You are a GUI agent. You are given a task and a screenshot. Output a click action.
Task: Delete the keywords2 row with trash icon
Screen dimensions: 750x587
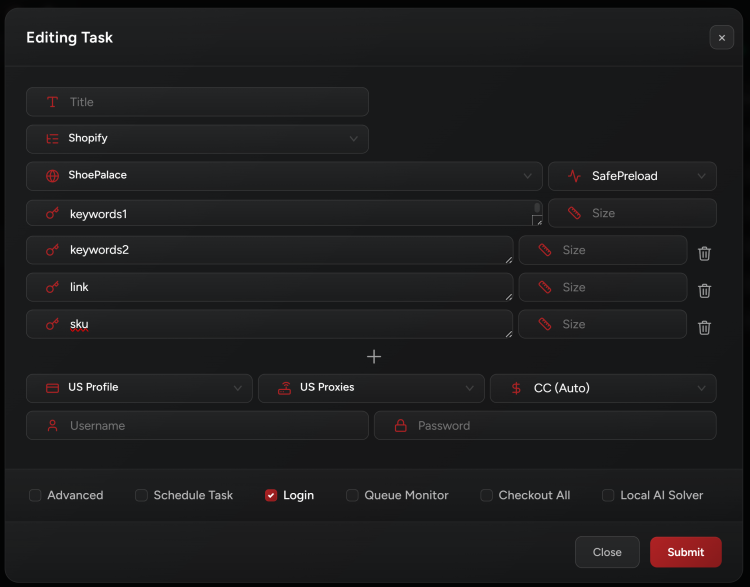click(704, 253)
